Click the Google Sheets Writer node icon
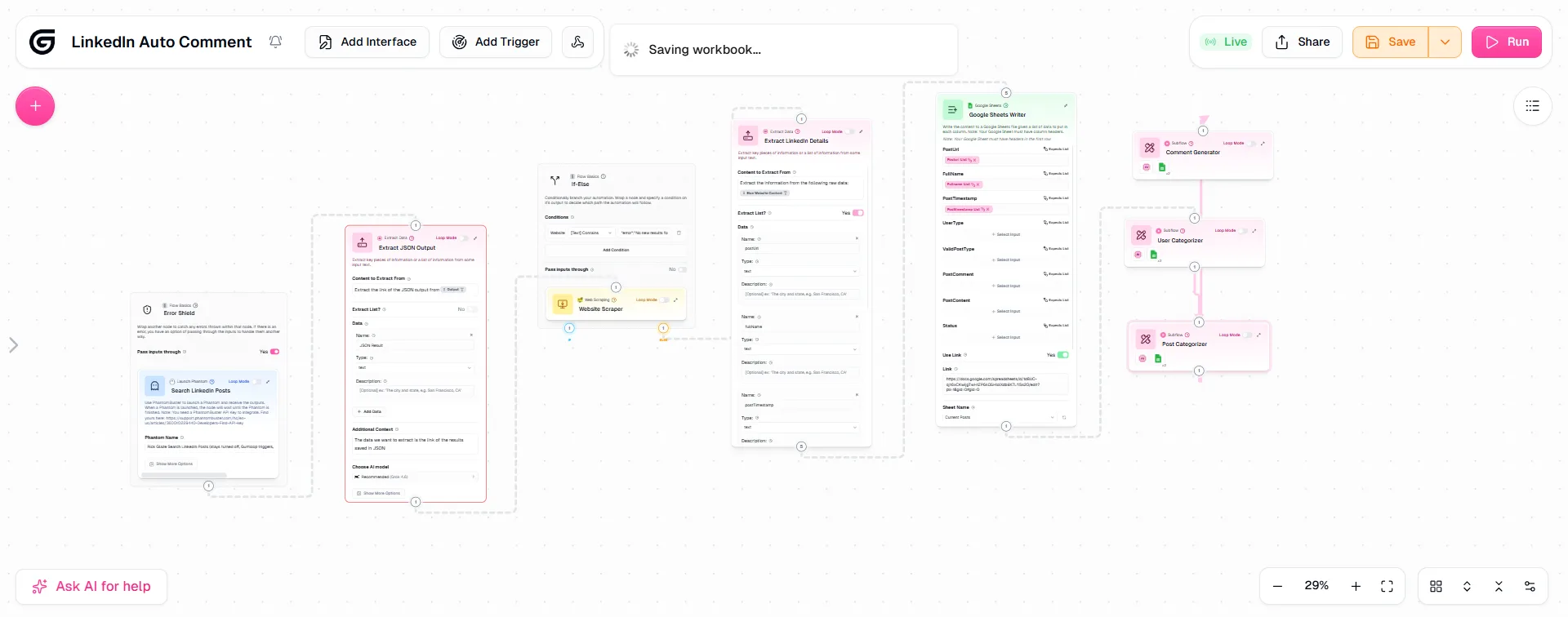This screenshot has height=617, width=1568. tap(952, 109)
